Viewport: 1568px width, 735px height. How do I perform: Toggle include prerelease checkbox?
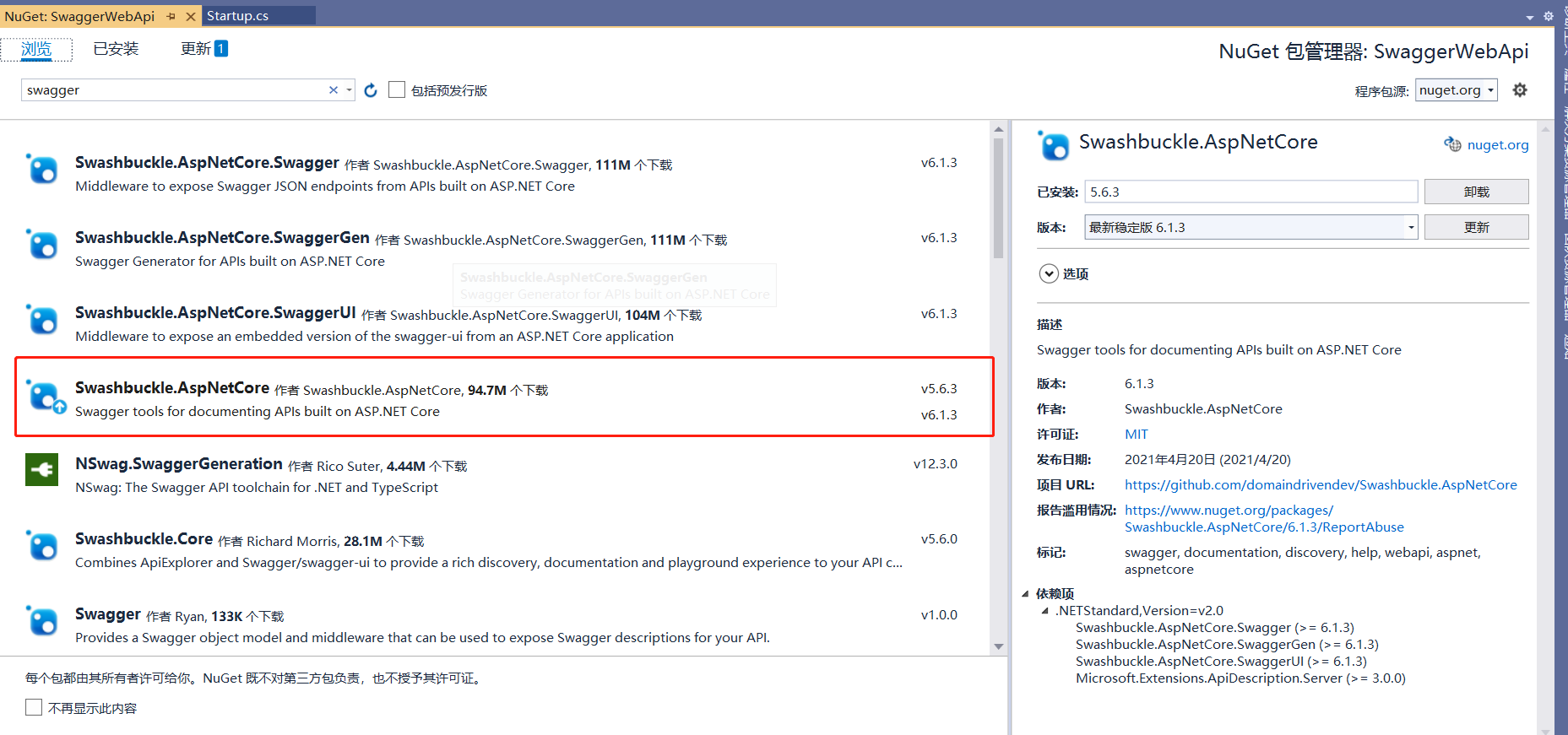pyautogui.click(x=397, y=89)
